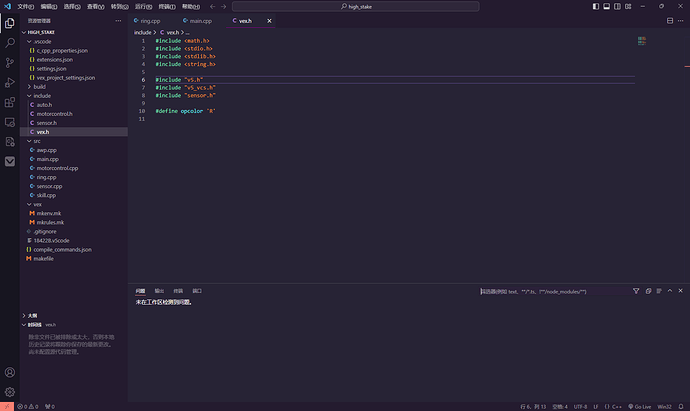This screenshot has height=411, width=690.
Task: Open the Manage gear icon
Action: pos(10,392)
